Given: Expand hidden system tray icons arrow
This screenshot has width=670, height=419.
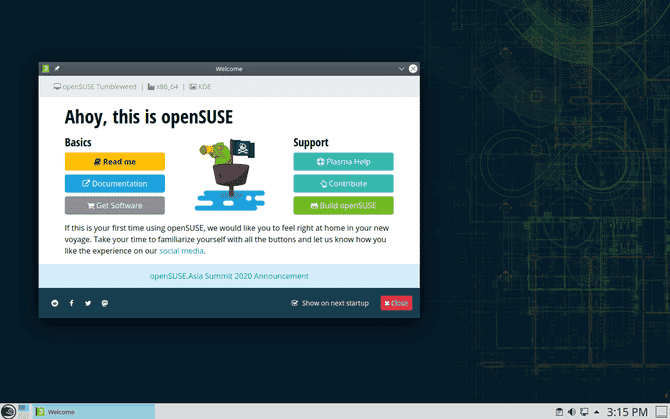Looking at the screenshot, I should click(597, 412).
